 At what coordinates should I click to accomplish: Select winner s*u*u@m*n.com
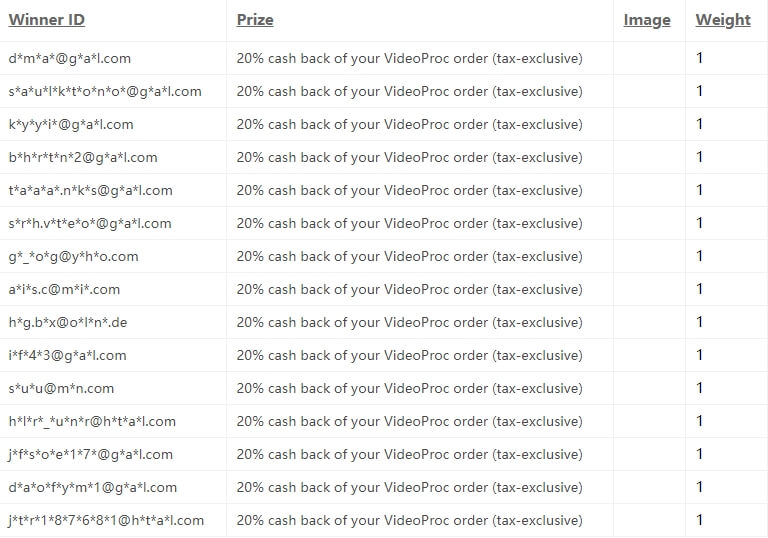click(61, 388)
